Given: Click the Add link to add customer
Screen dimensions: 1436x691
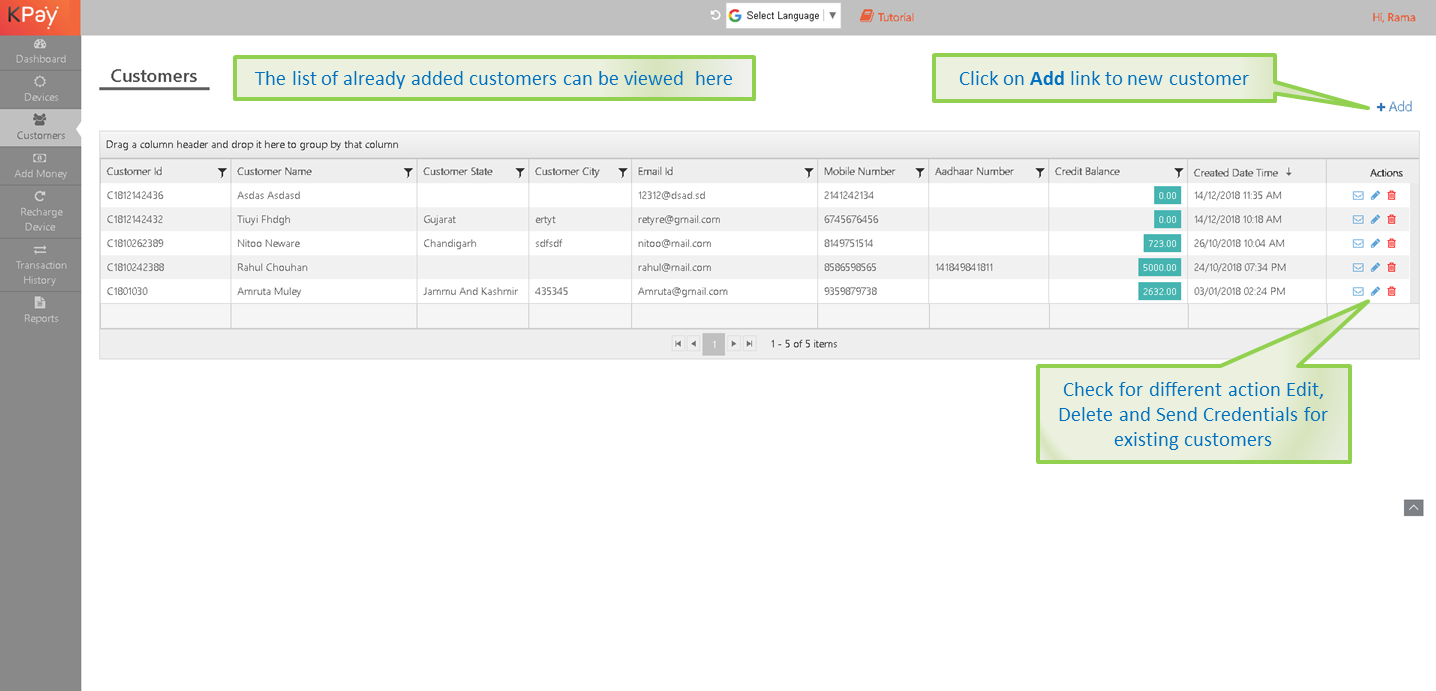Looking at the screenshot, I should [1394, 107].
